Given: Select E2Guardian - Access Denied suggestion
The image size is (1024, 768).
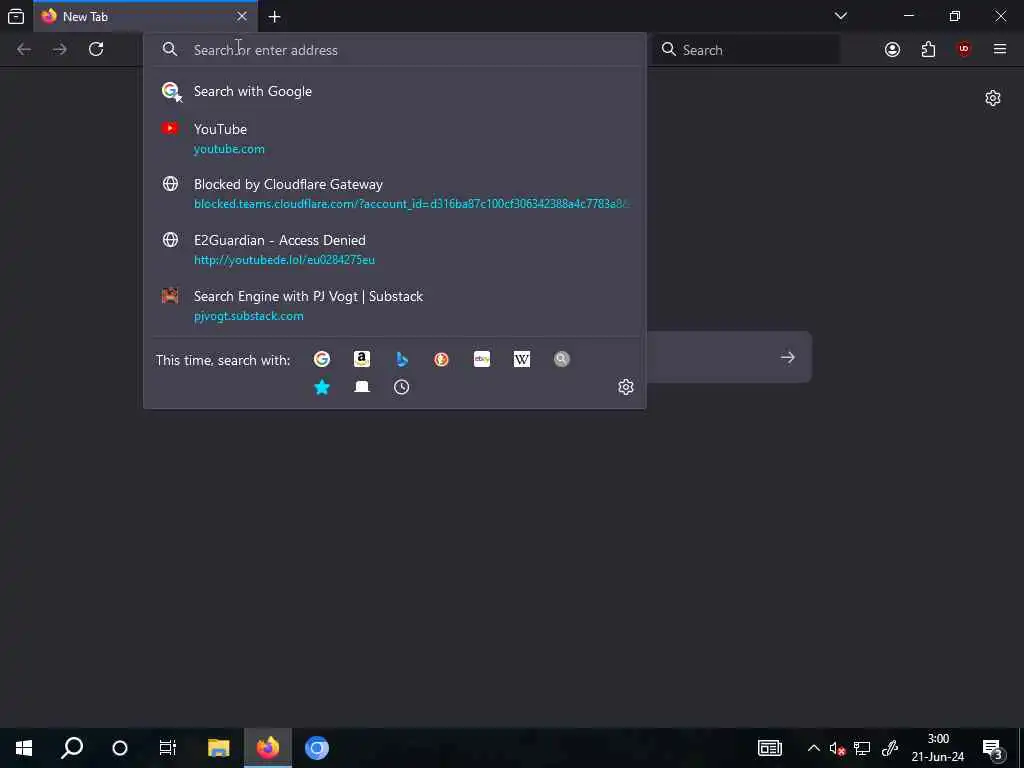Looking at the screenshot, I should (394, 249).
